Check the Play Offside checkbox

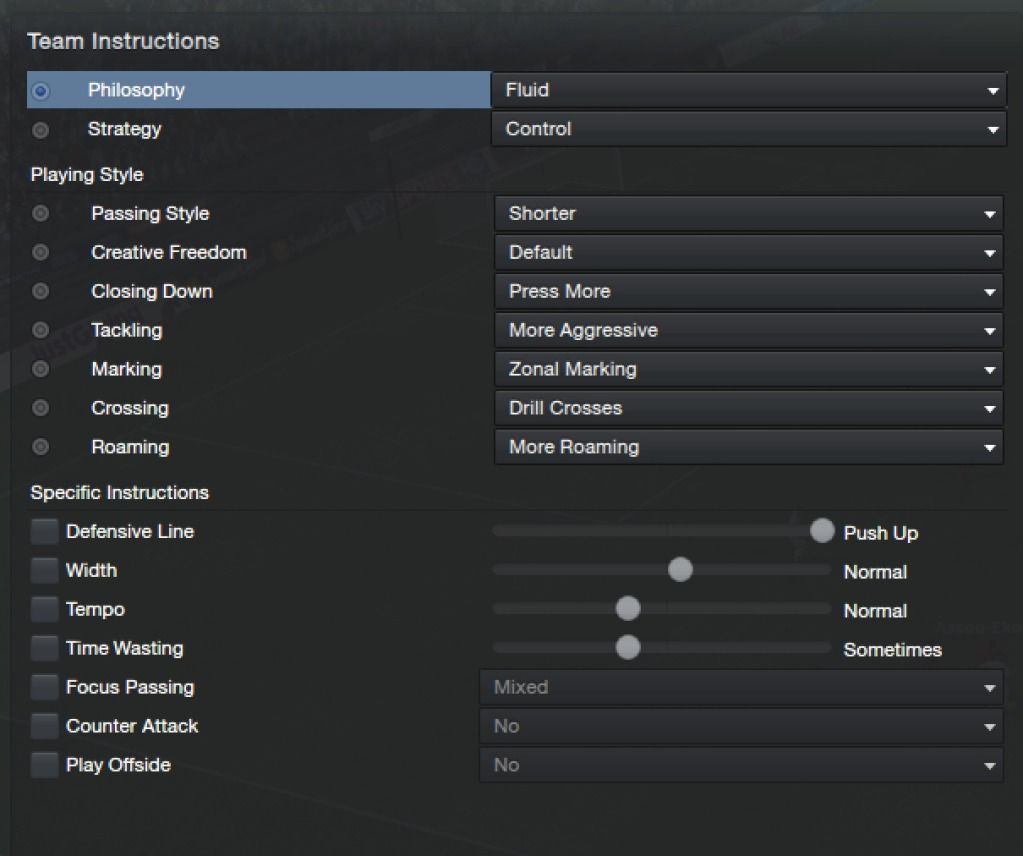tap(44, 765)
